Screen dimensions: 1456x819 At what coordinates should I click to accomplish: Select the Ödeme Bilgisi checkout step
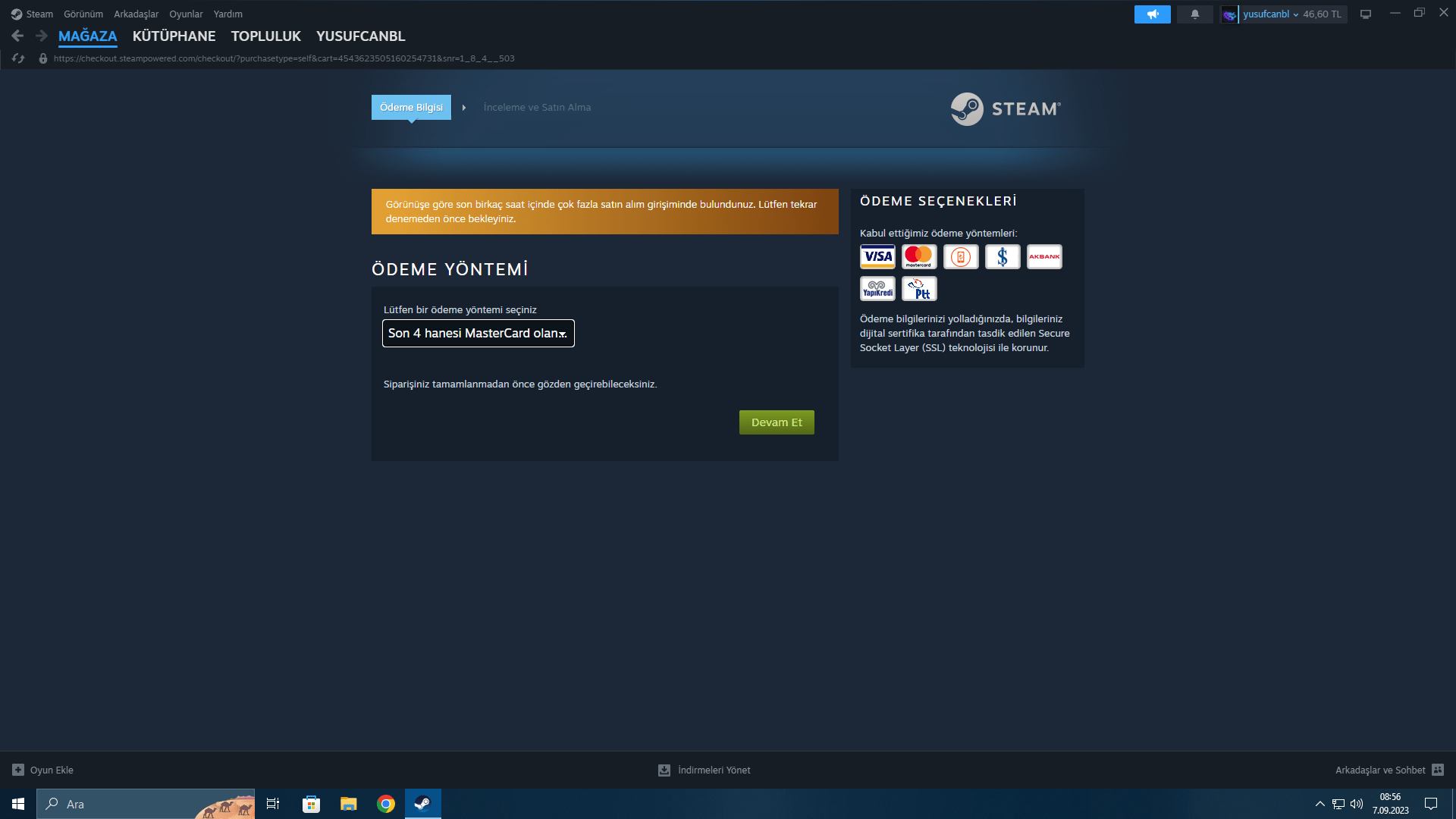point(411,107)
